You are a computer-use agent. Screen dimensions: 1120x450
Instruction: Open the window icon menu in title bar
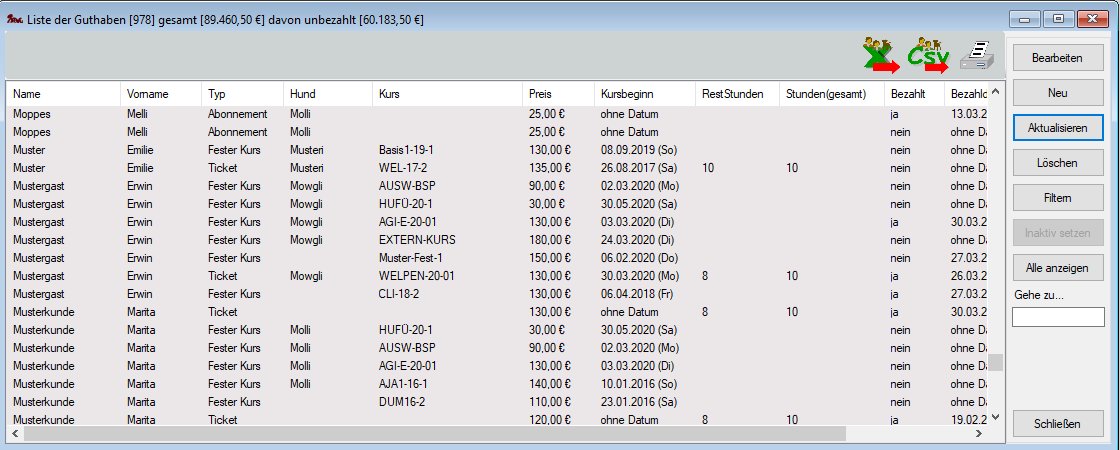click(14, 19)
